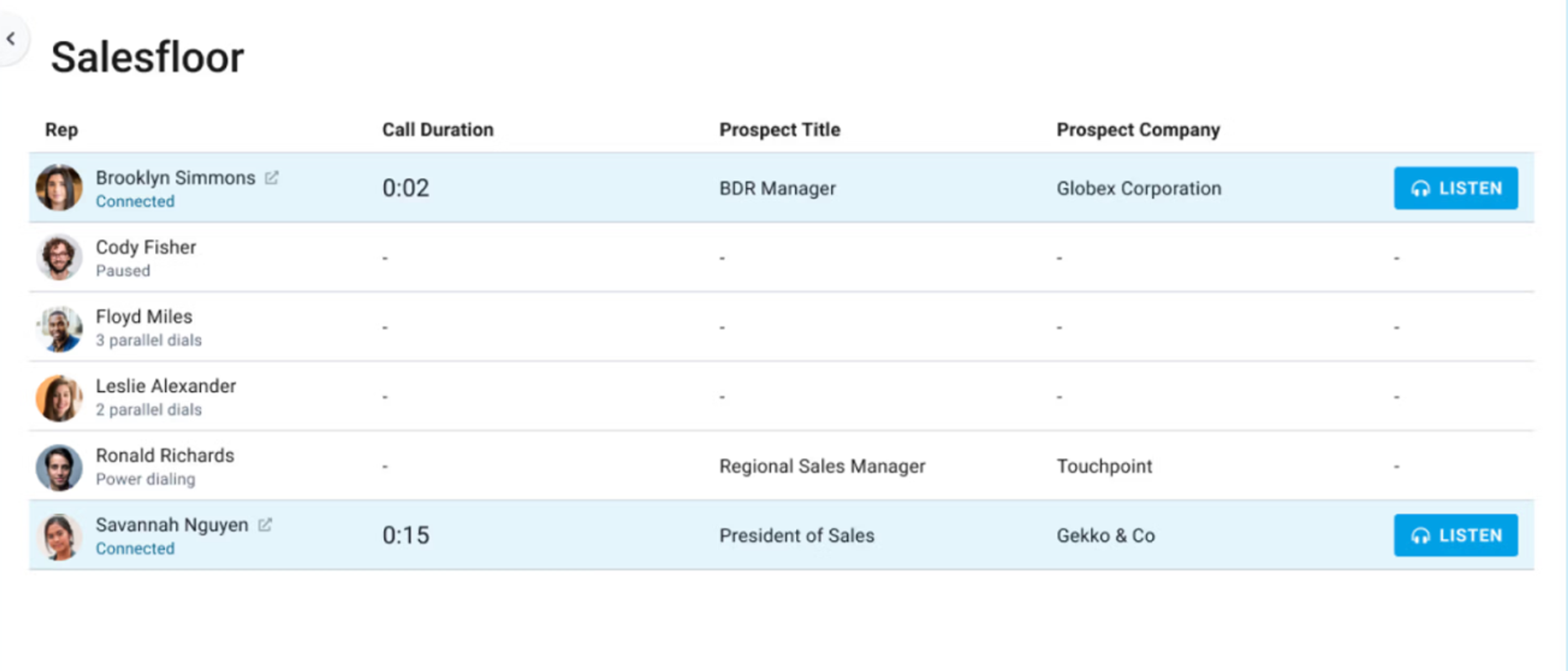Viewport: 1568px width, 671px height.
Task: Click the Ronald Richards rep name
Action: [165, 455]
